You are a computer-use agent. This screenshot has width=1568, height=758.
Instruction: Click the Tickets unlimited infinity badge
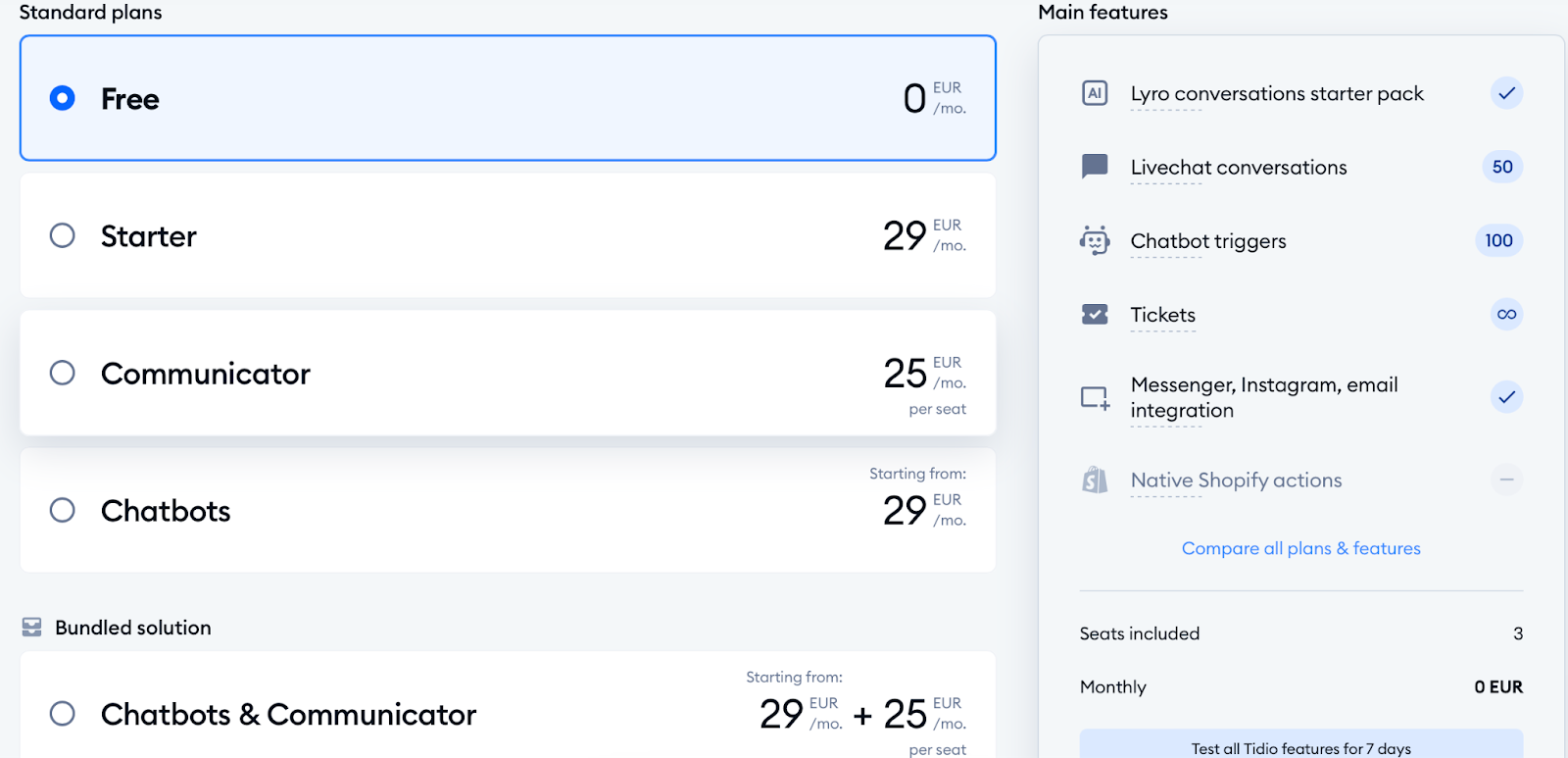click(1506, 314)
